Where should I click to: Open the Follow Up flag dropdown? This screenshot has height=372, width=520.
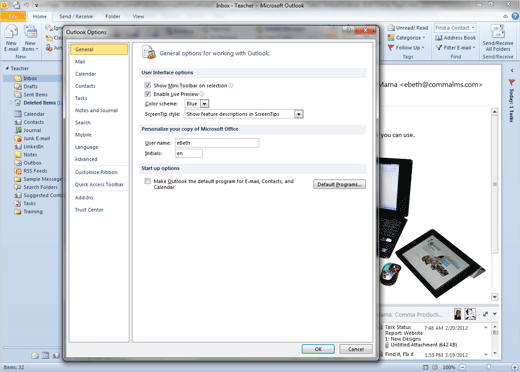coord(406,48)
